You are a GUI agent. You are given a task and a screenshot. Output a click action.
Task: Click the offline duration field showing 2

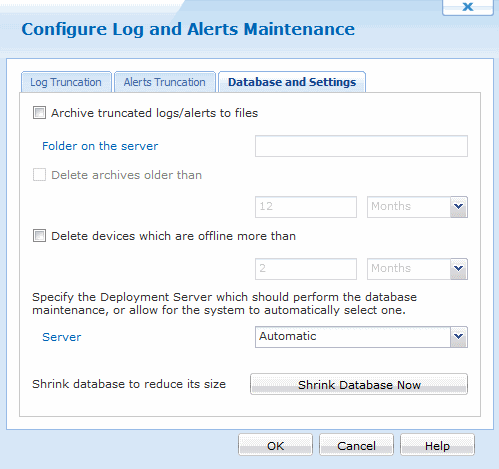[x=306, y=269]
